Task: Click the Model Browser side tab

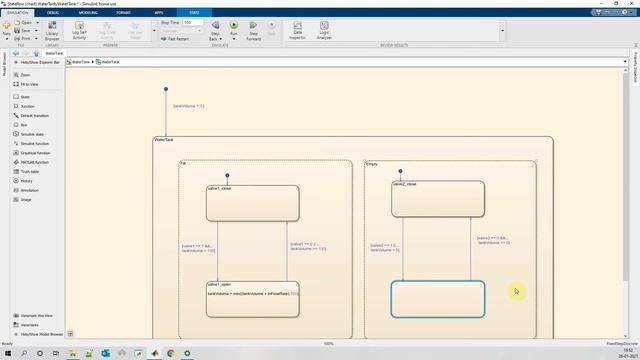Action: tap(4, 64)
